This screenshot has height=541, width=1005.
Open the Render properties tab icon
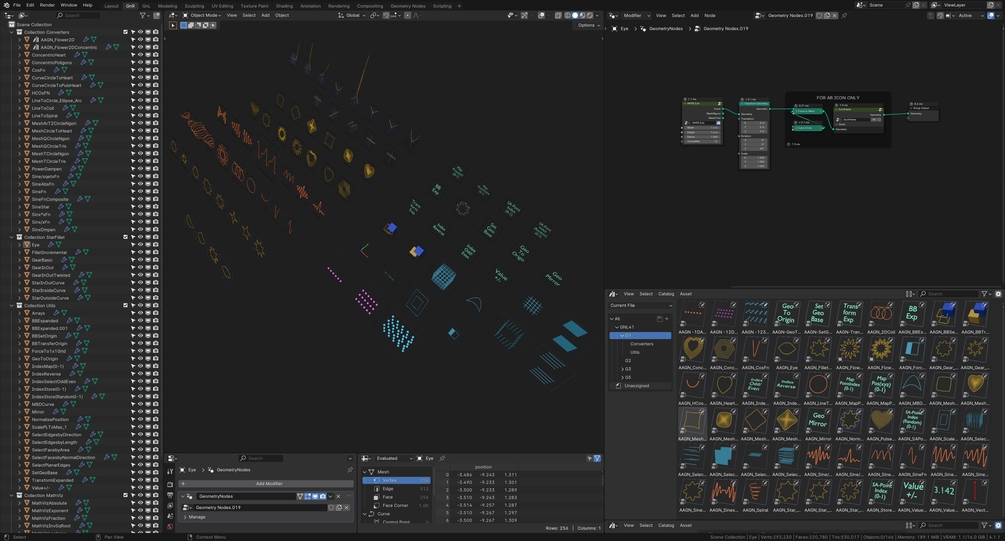point(170,485)
